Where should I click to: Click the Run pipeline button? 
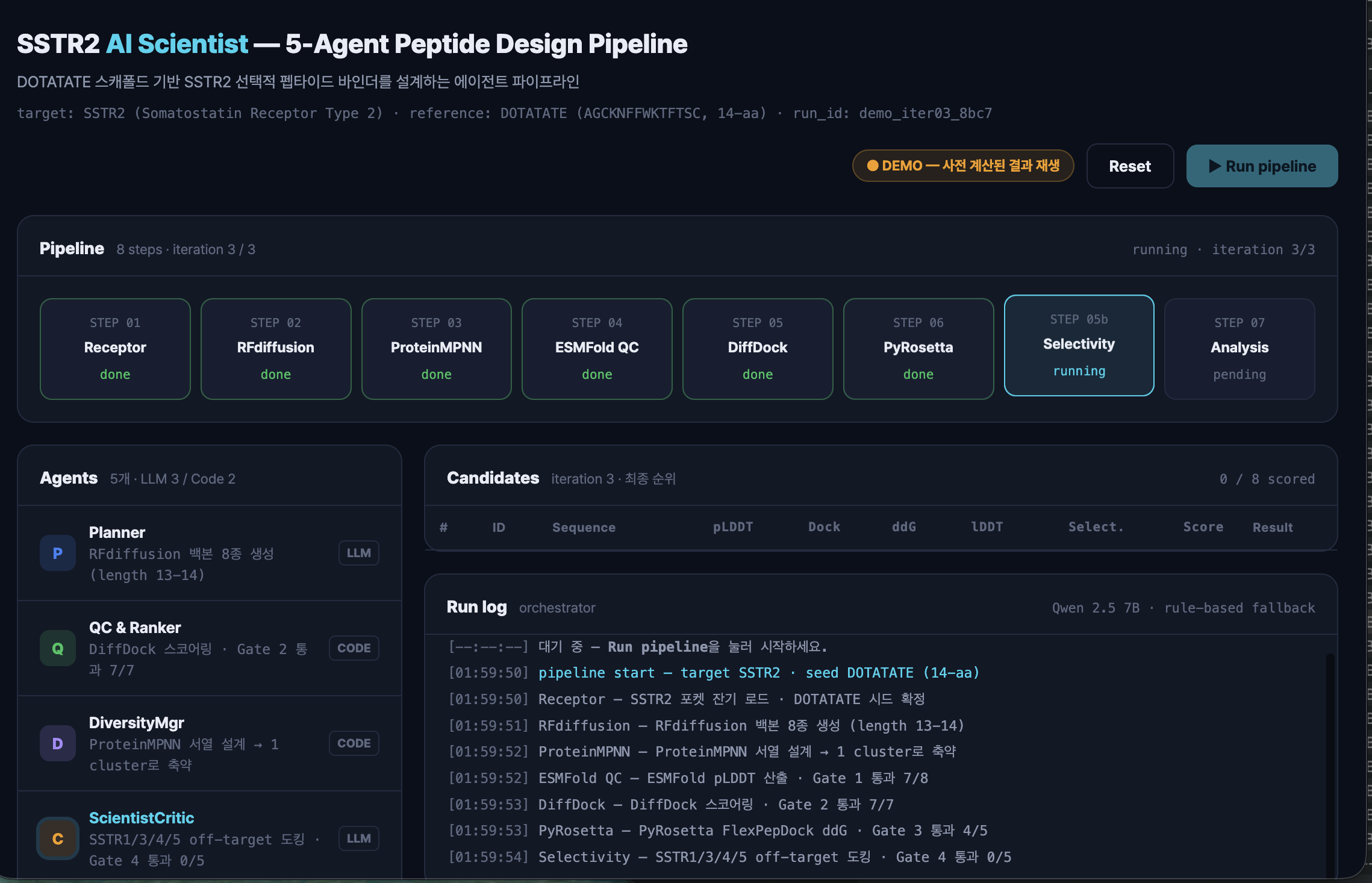pyautogui.click(x=1262, y=166)
